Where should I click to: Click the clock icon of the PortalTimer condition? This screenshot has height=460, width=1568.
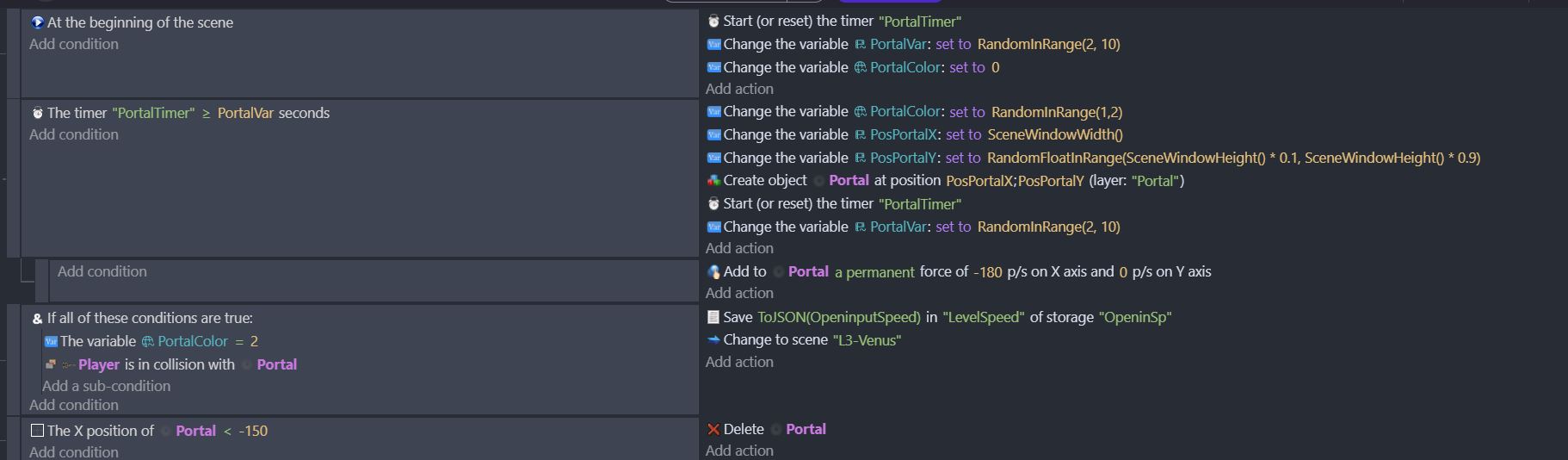click(37, 113)
